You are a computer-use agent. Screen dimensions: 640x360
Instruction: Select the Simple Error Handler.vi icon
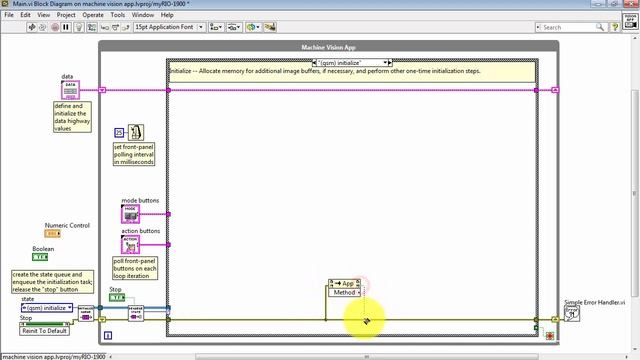point(572,313)
